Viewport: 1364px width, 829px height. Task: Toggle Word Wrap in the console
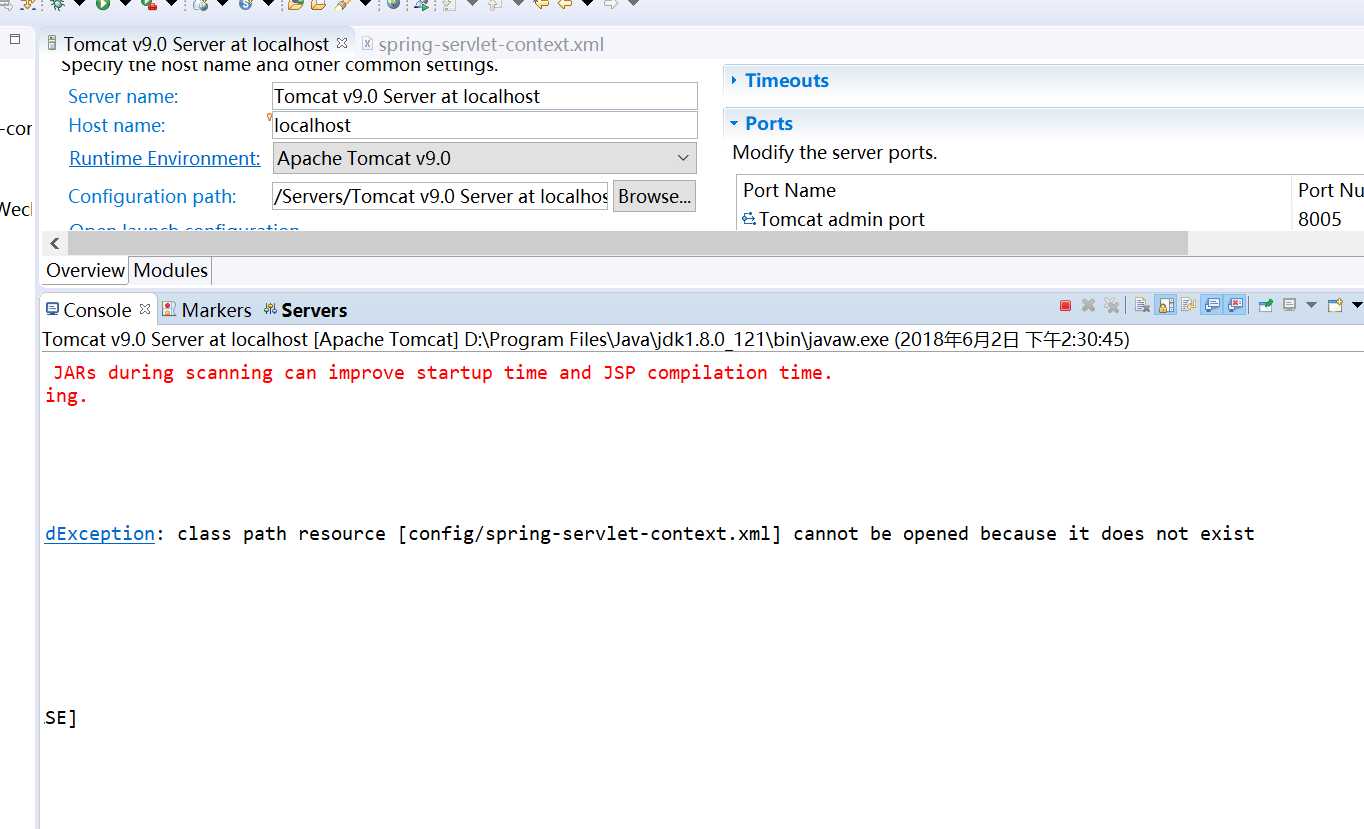(1188, 306)
